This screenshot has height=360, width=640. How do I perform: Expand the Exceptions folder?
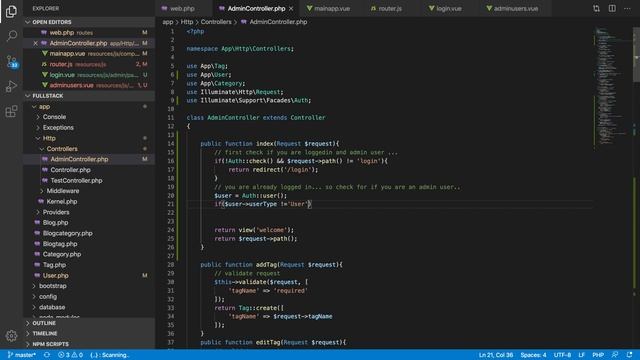[89, 128]
